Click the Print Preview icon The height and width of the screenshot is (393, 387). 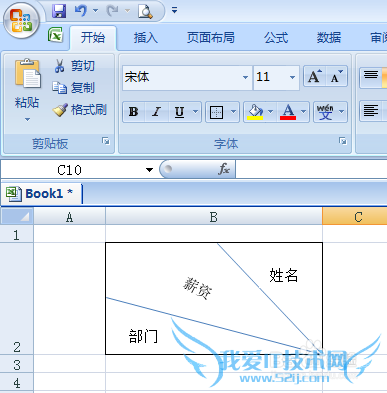click(x=145, y=11)
